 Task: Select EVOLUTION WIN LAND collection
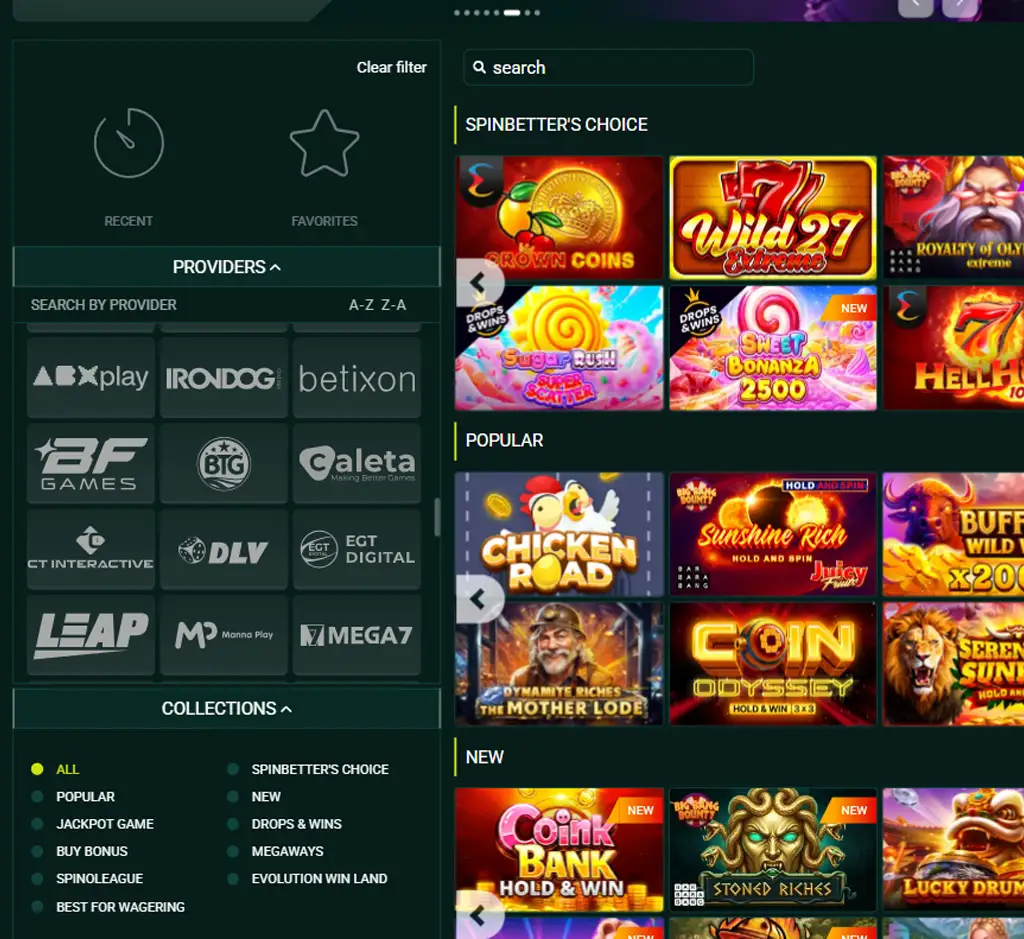point(319,879)
